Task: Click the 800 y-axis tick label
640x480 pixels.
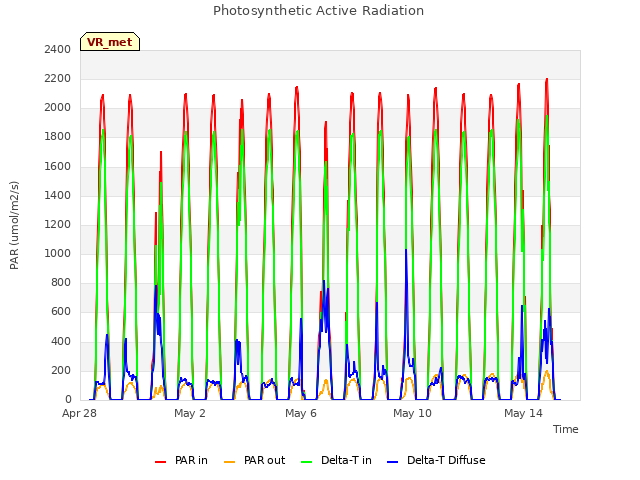Action: coord(61,282)
